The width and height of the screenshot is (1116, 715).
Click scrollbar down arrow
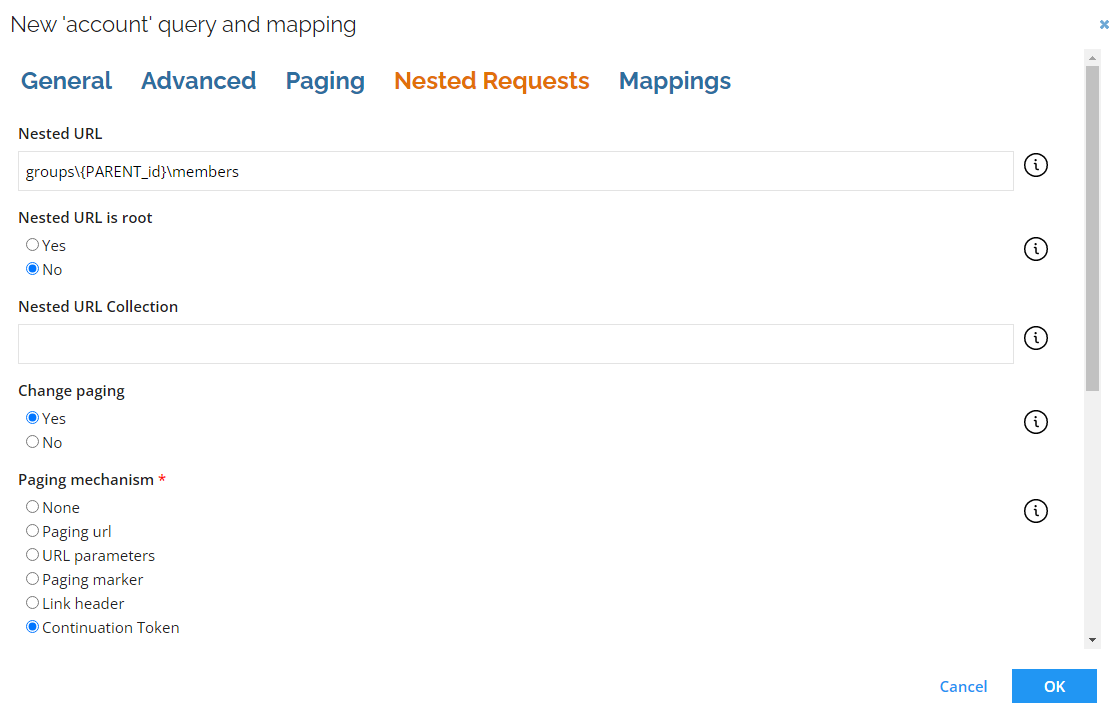click(1093, 640)
